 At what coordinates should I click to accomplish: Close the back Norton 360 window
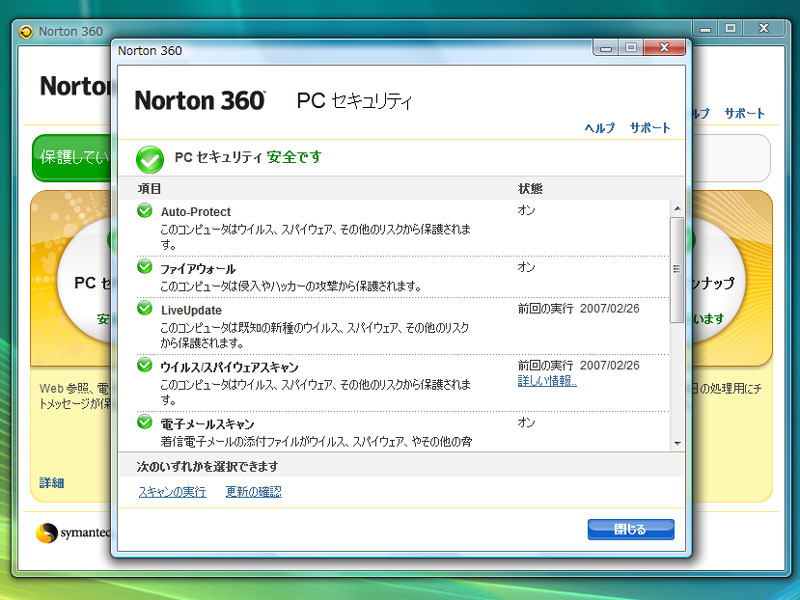point(763,29)
